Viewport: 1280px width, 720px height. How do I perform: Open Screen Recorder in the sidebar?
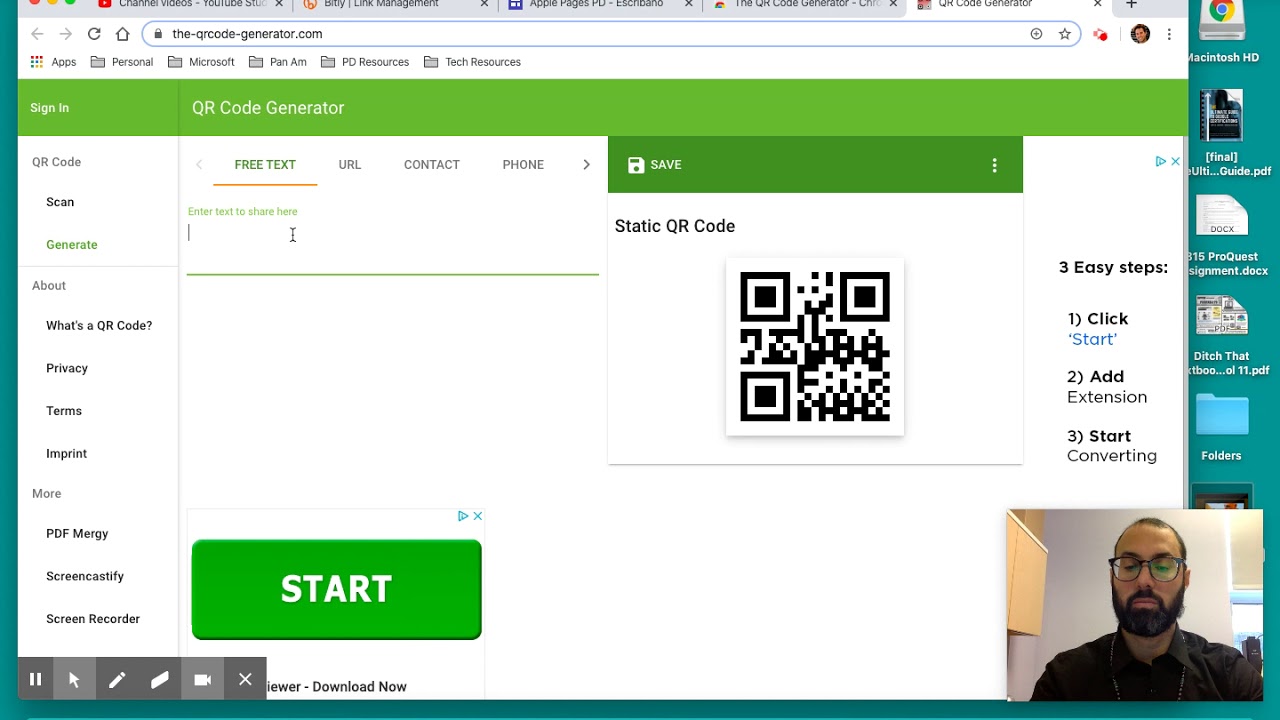point(93,619)
